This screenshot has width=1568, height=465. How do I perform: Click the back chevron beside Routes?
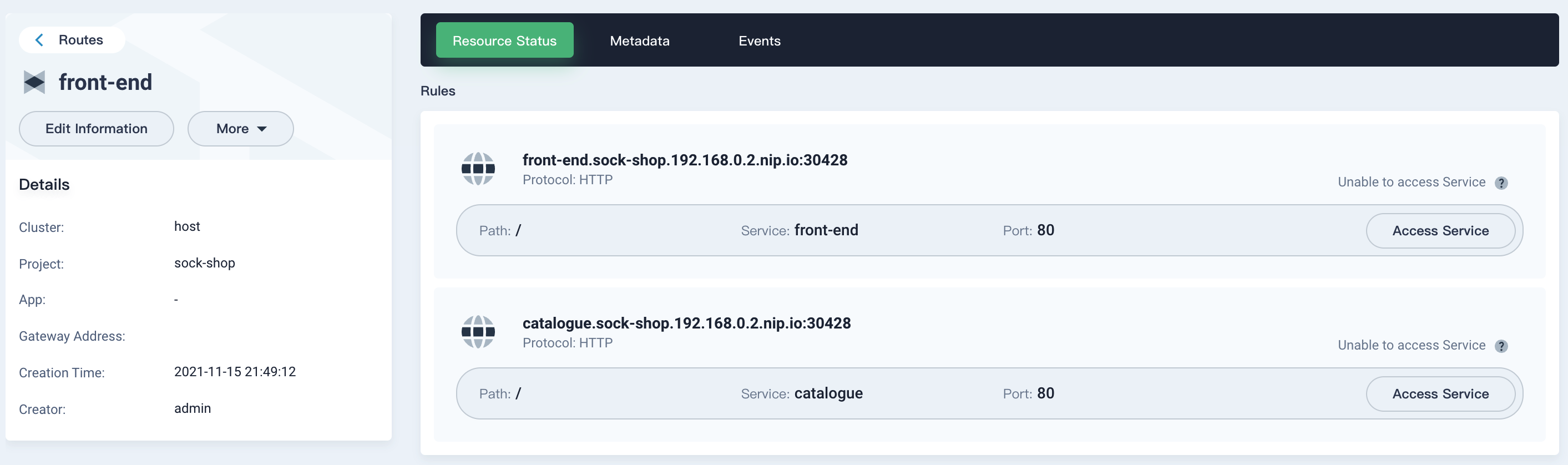click(39, 40)
